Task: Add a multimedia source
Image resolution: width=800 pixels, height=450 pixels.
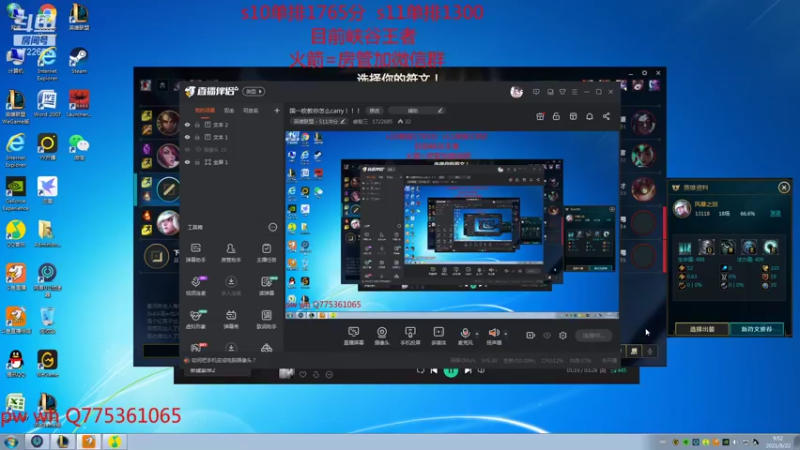Action: tap(438, 336)
